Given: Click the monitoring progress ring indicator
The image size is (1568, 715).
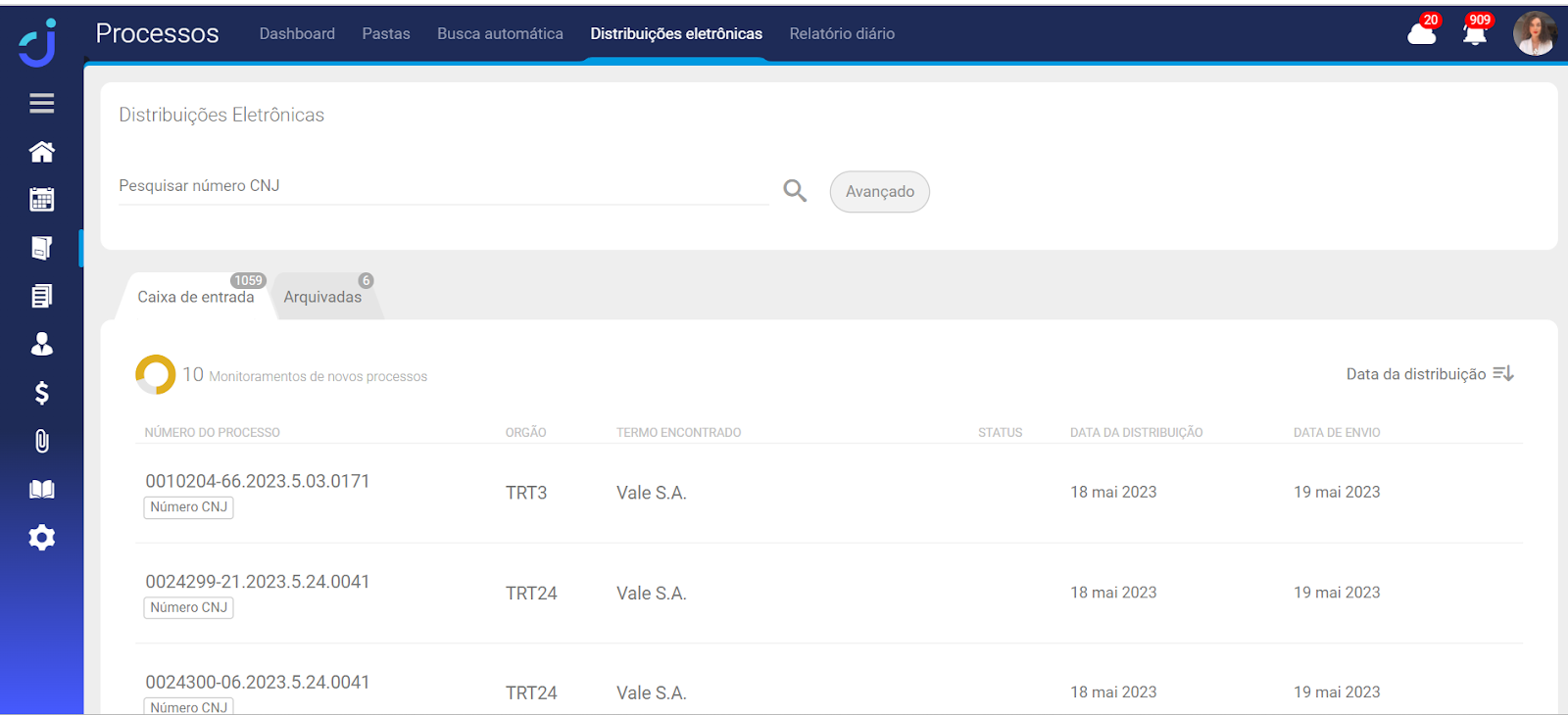Looking at the screenshot, I should pyautogui.click(x=155, y=374).
